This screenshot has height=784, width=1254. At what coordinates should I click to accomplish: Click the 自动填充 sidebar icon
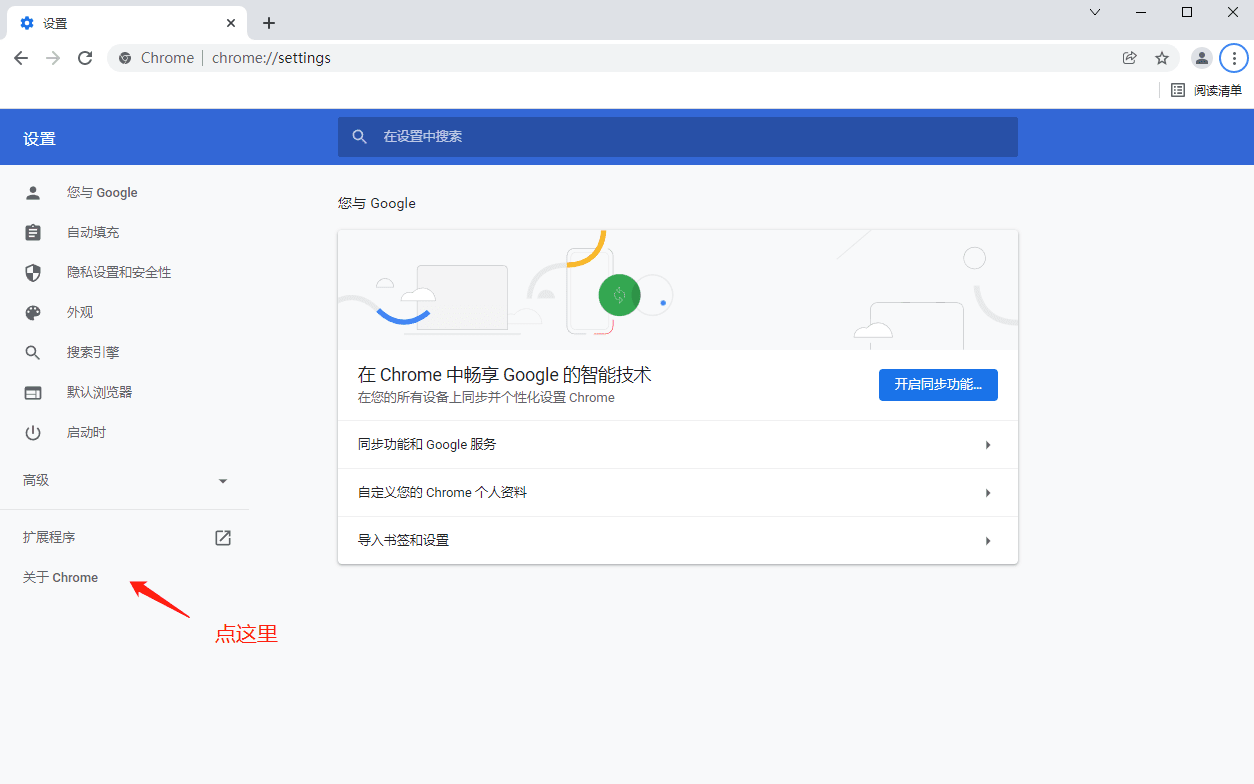tap(33, 232)
